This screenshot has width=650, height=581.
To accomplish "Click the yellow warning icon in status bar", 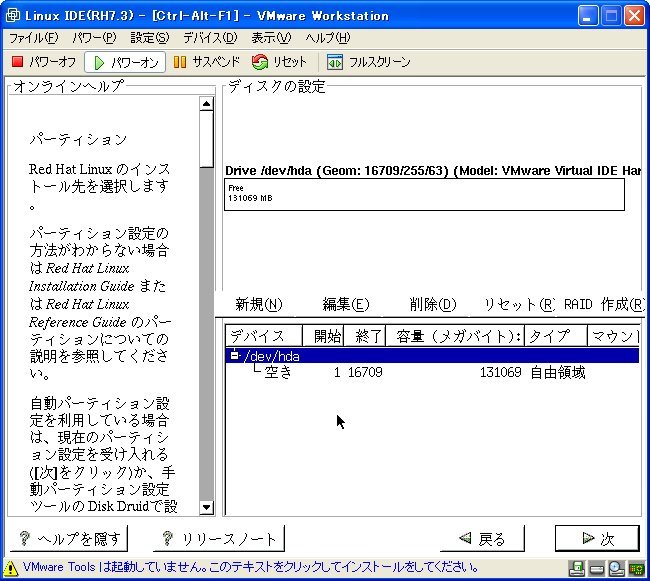I will coord(12,568).
